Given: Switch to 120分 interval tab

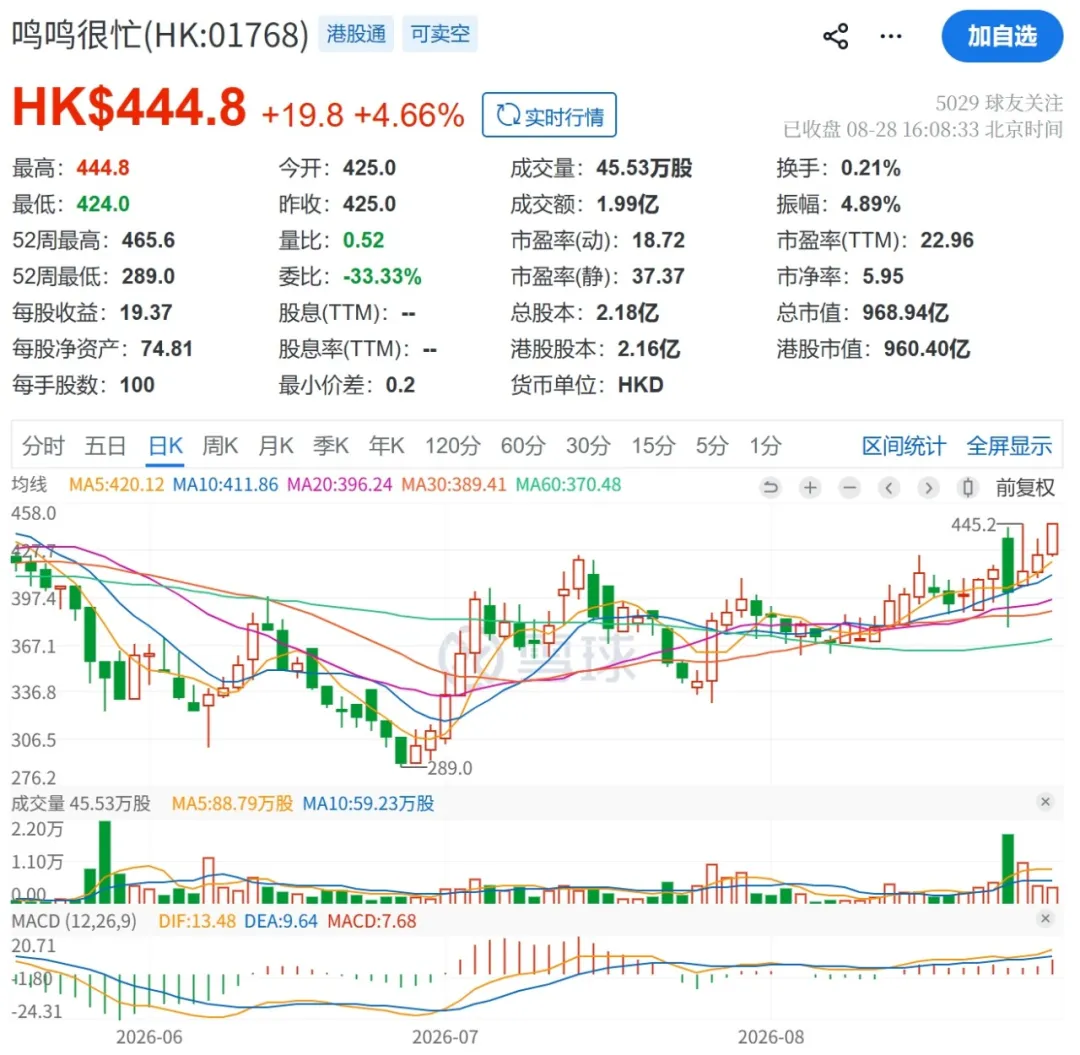Looking at the screenshot, I should (453, 446).
